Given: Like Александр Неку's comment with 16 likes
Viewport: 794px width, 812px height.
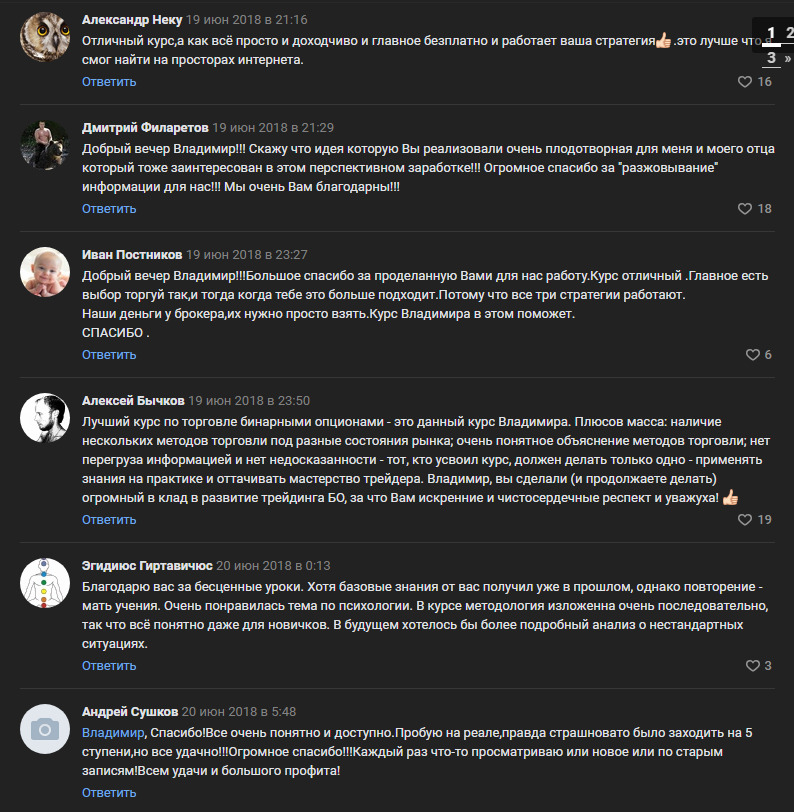Looking at the screenshot, I should click(745, 82).
